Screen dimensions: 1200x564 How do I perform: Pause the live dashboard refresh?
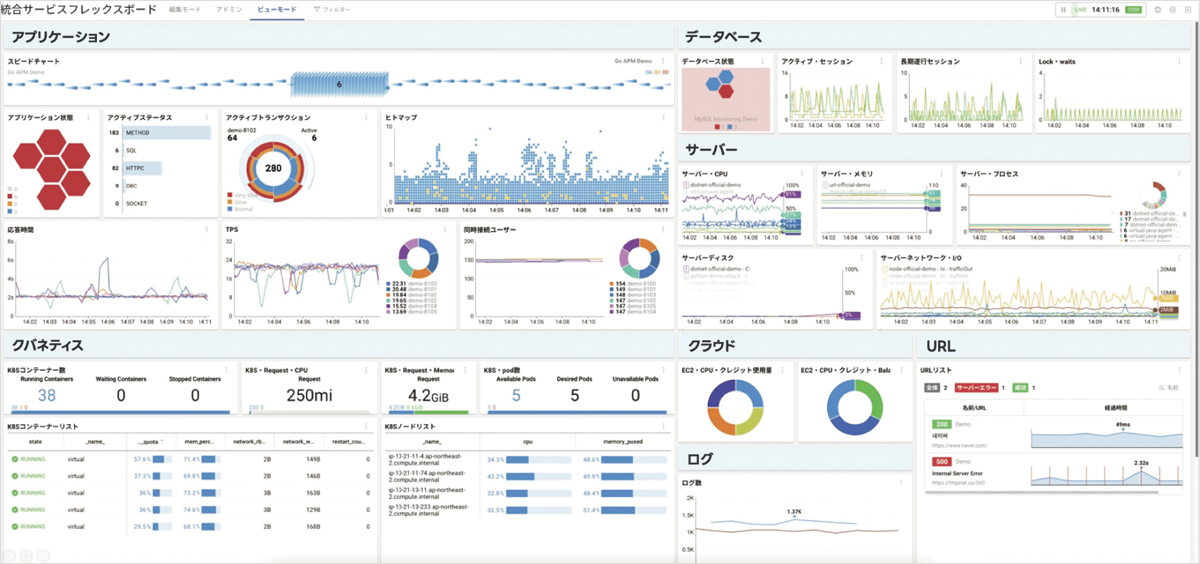click(1063, 9)
